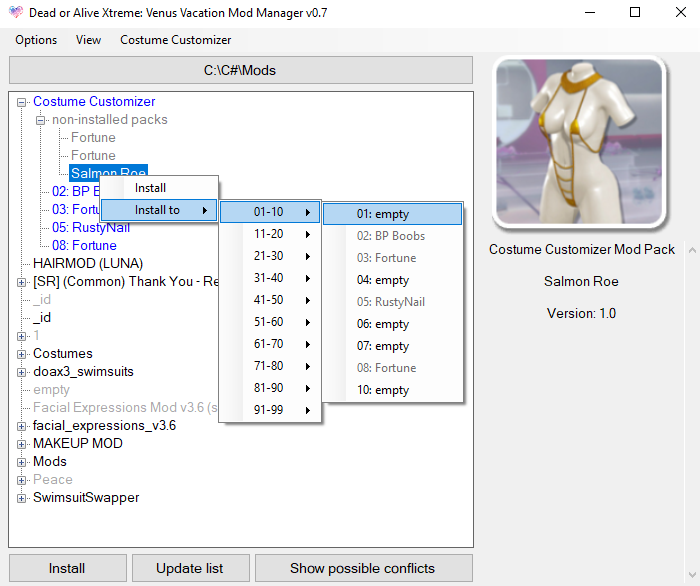Viewport: 700px width, 586px height.
Task: Click disabled slot 02: BP Boobs
Action: click(x=392, y=236)
